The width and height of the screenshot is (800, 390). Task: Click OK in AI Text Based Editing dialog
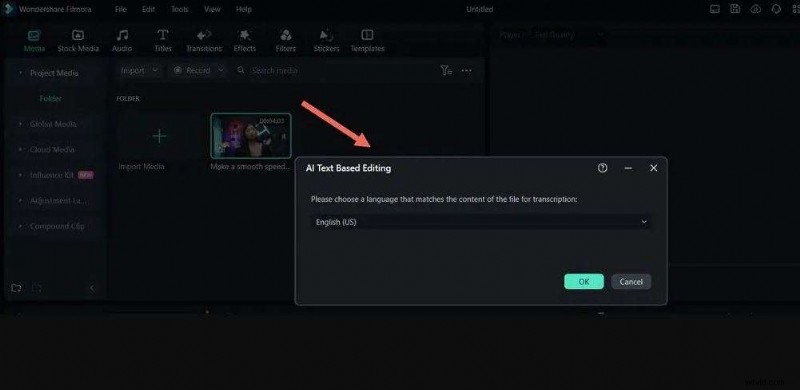pyautogui.click(x=584, y=282)
